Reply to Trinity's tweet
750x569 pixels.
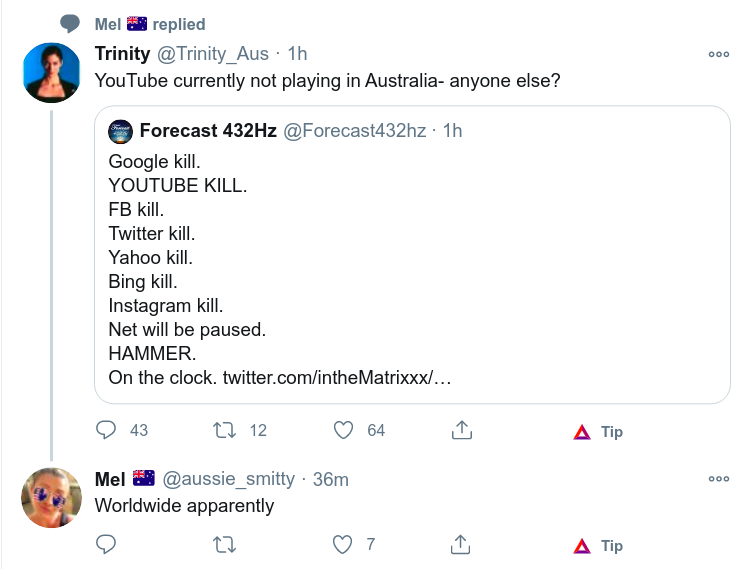(107, 430)
